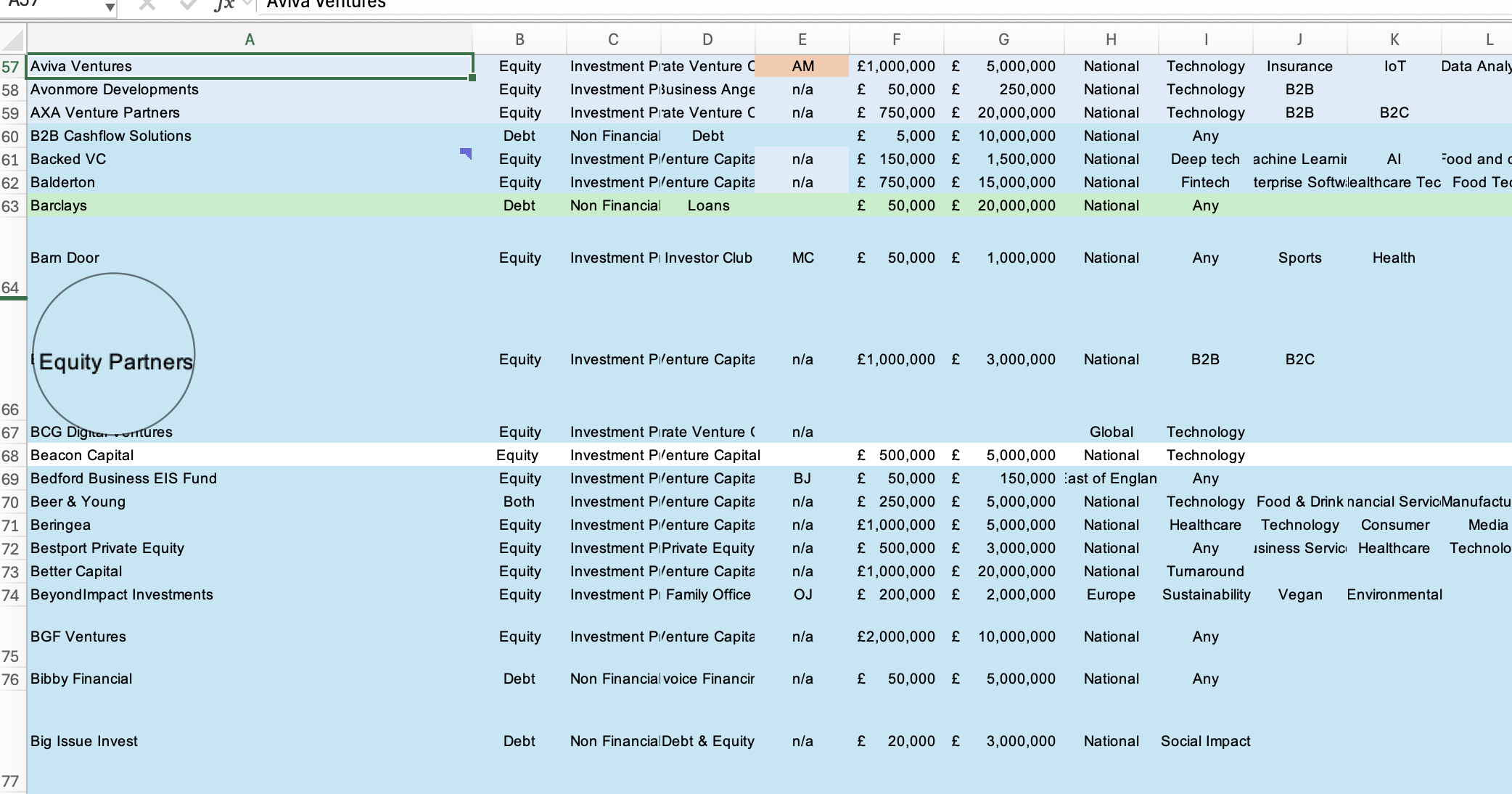
Task: Select column G header
Action: tap(1004, 40)
